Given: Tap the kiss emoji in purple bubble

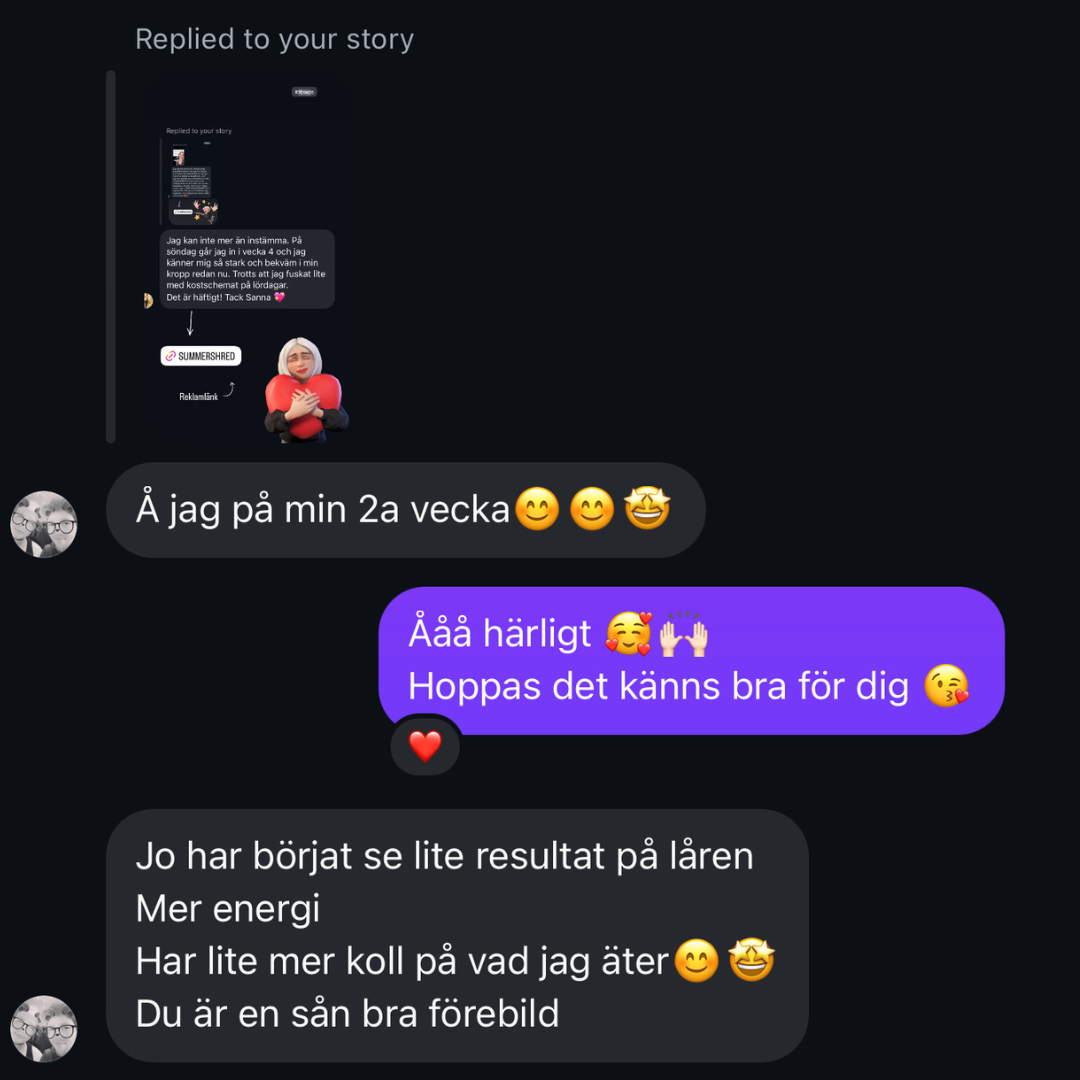Looking at the screenshot, I should click(x=946, y=686).
